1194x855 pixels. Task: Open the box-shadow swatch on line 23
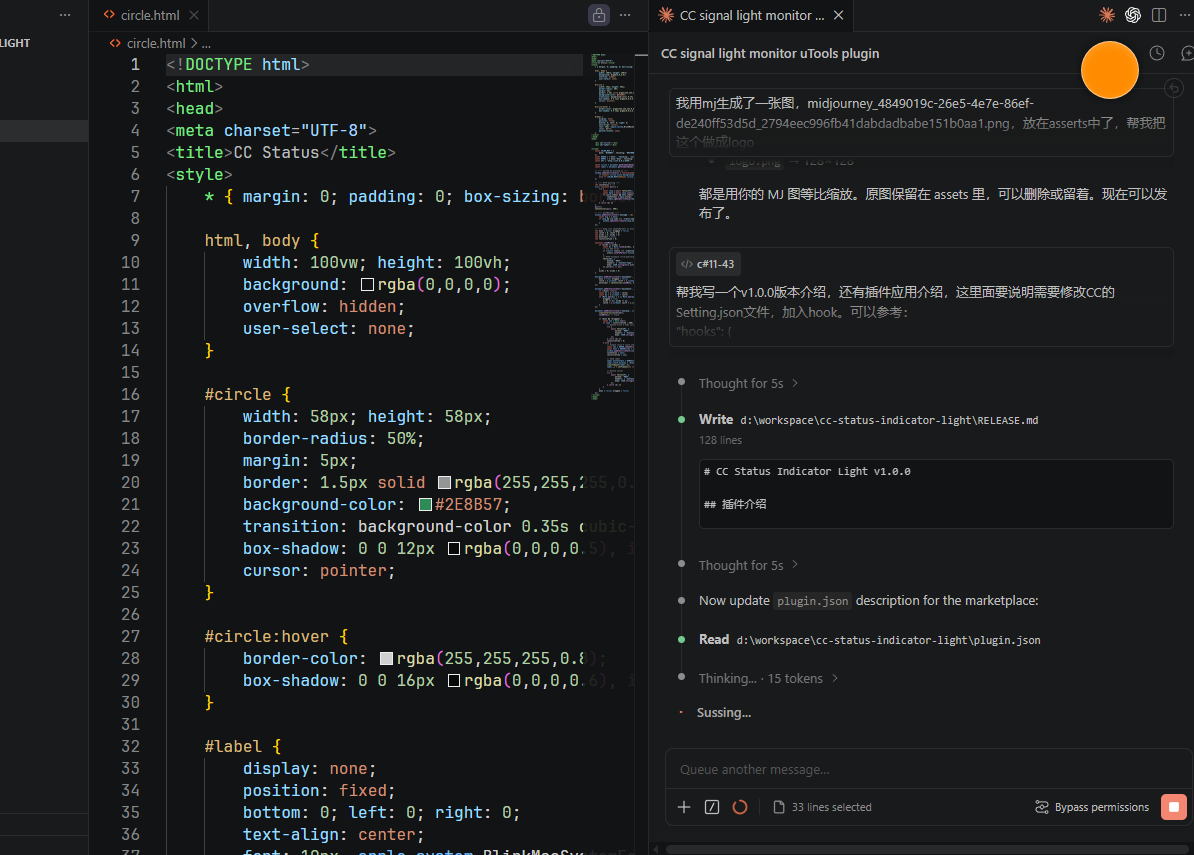click(x=453, y=549)
